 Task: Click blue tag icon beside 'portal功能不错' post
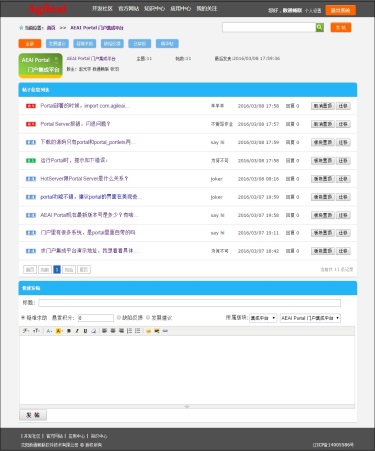tap(31, 197)
